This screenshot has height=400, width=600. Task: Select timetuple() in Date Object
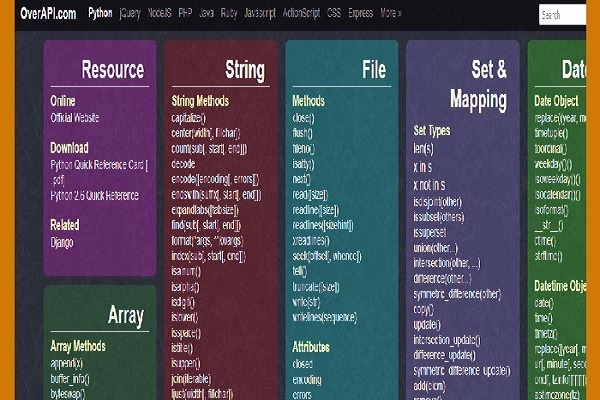point(551,133)
